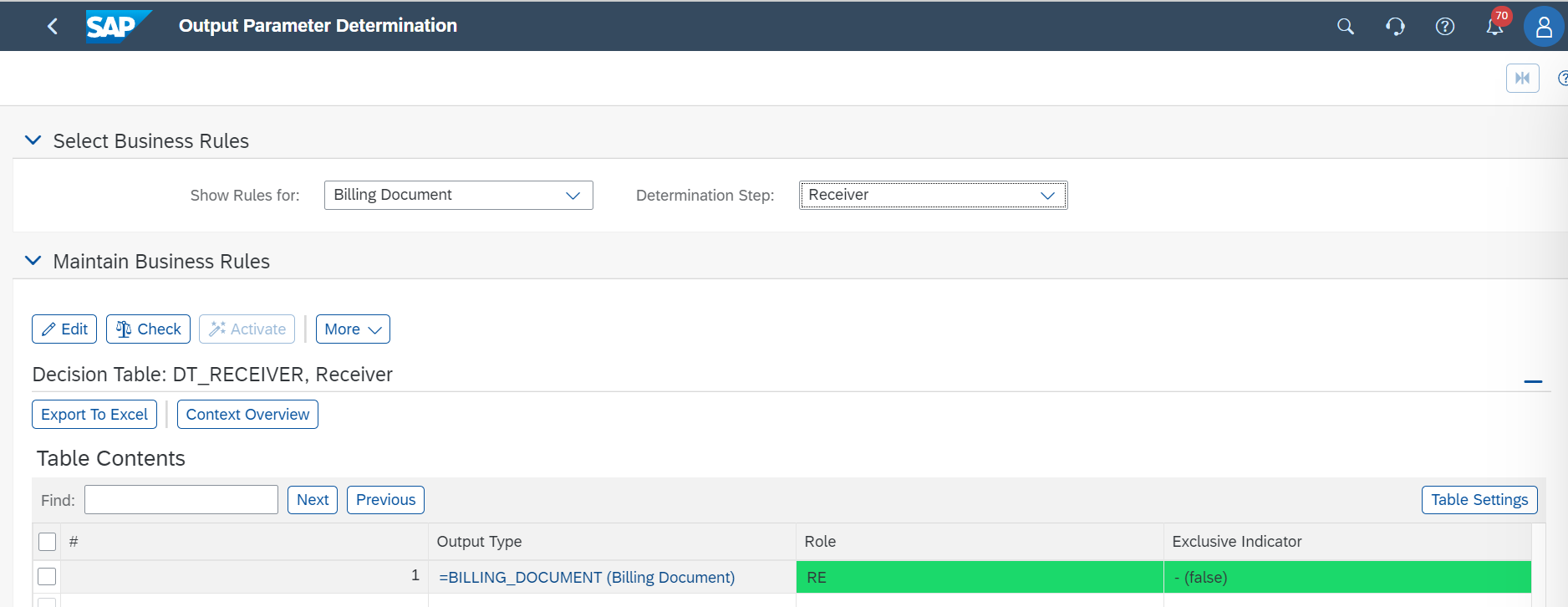Open the Determination Step dropdown

coord(933,196)
